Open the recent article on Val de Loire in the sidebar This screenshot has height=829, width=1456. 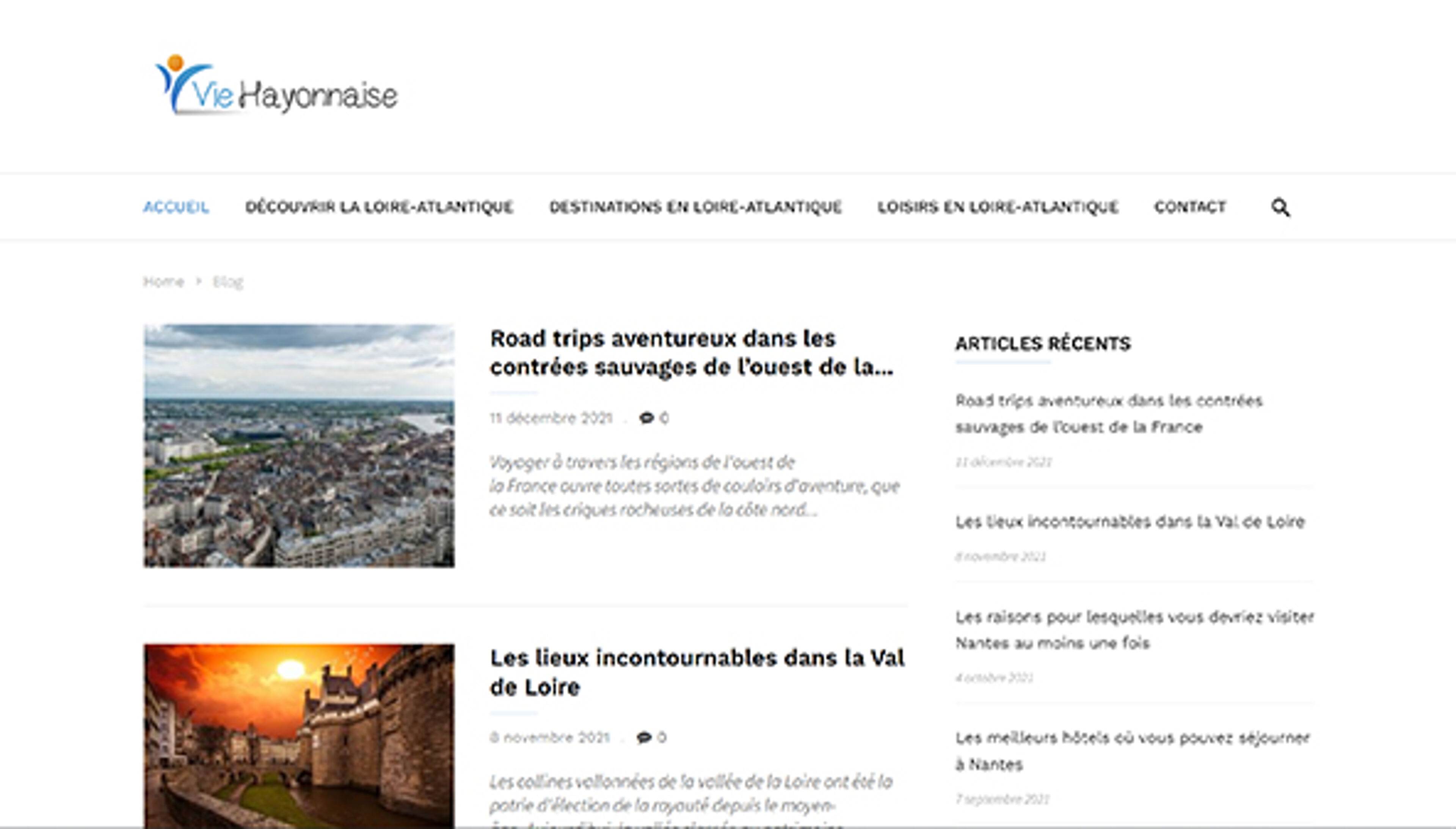coord(1129,521)
